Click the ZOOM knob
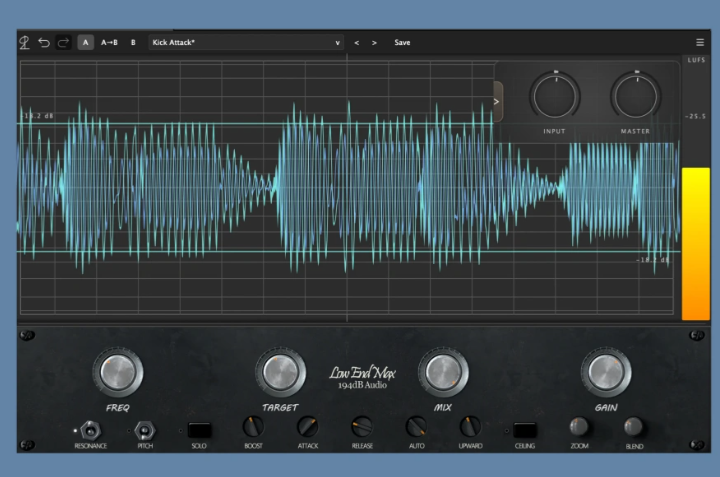 579,427
